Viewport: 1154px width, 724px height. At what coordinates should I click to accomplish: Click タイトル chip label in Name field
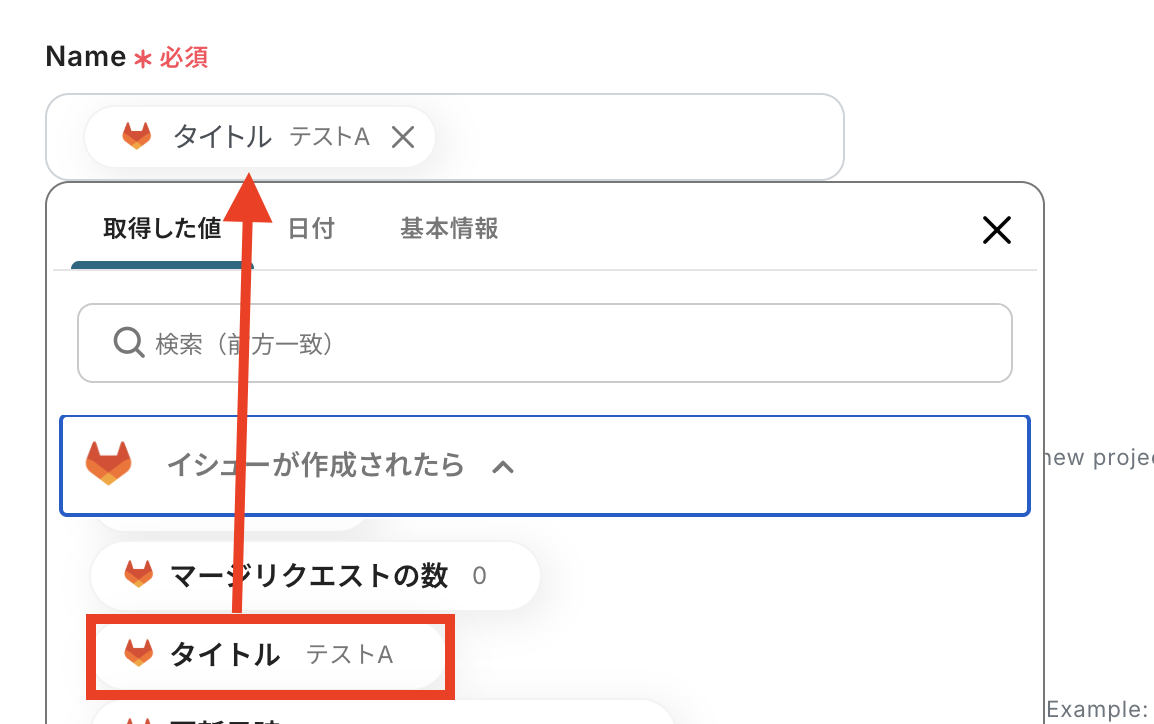pyautogui.click(x=222, y=136)
